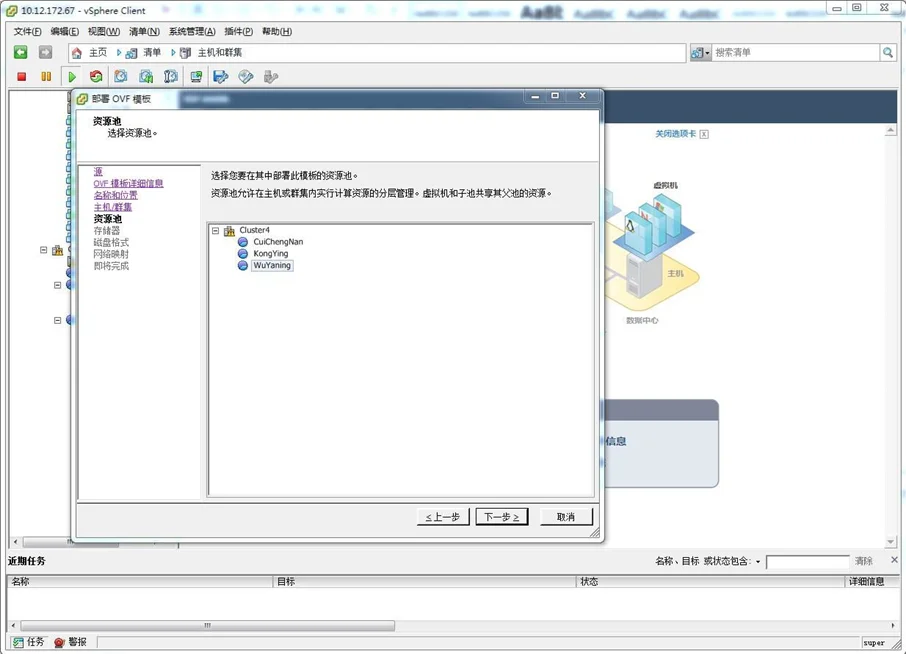906x654 pixels.
Task: Click the recent tasks filter text field
Action: click(x=808, y=562)
